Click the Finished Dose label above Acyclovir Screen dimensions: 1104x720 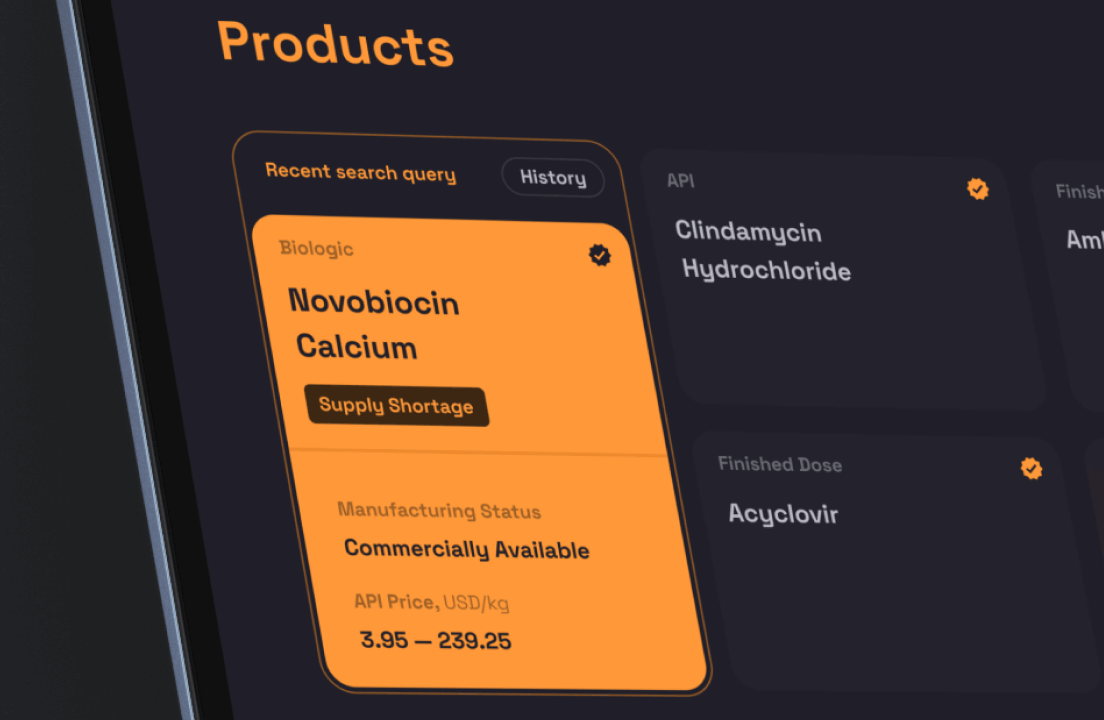coord(780,464)
